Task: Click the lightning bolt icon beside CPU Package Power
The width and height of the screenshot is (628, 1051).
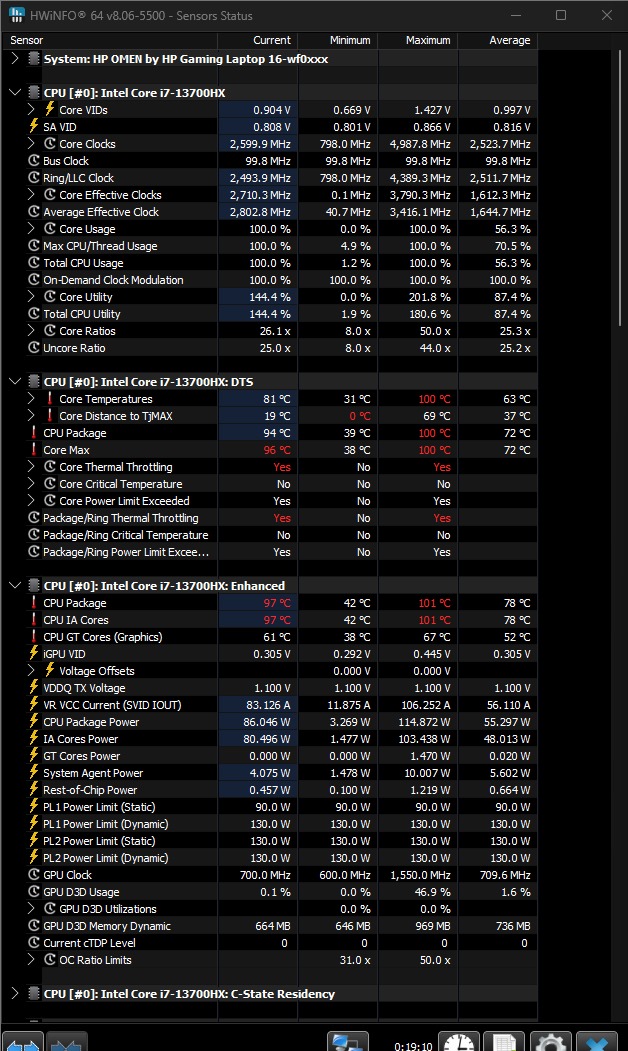Action: pos(34,722)
